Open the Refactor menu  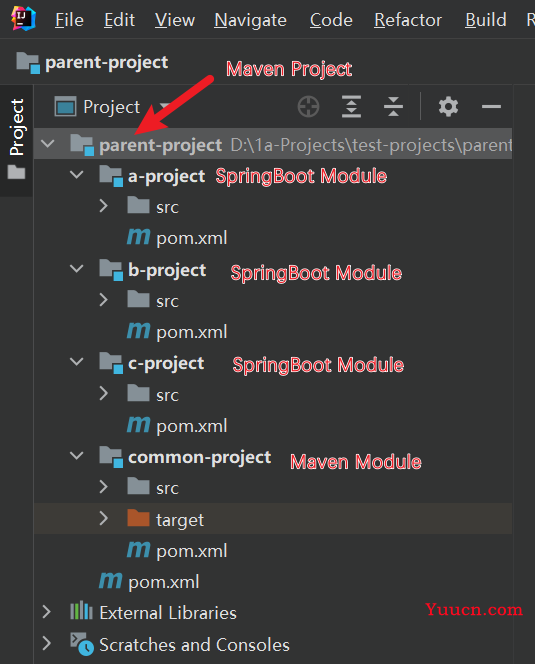pos(408,20)
